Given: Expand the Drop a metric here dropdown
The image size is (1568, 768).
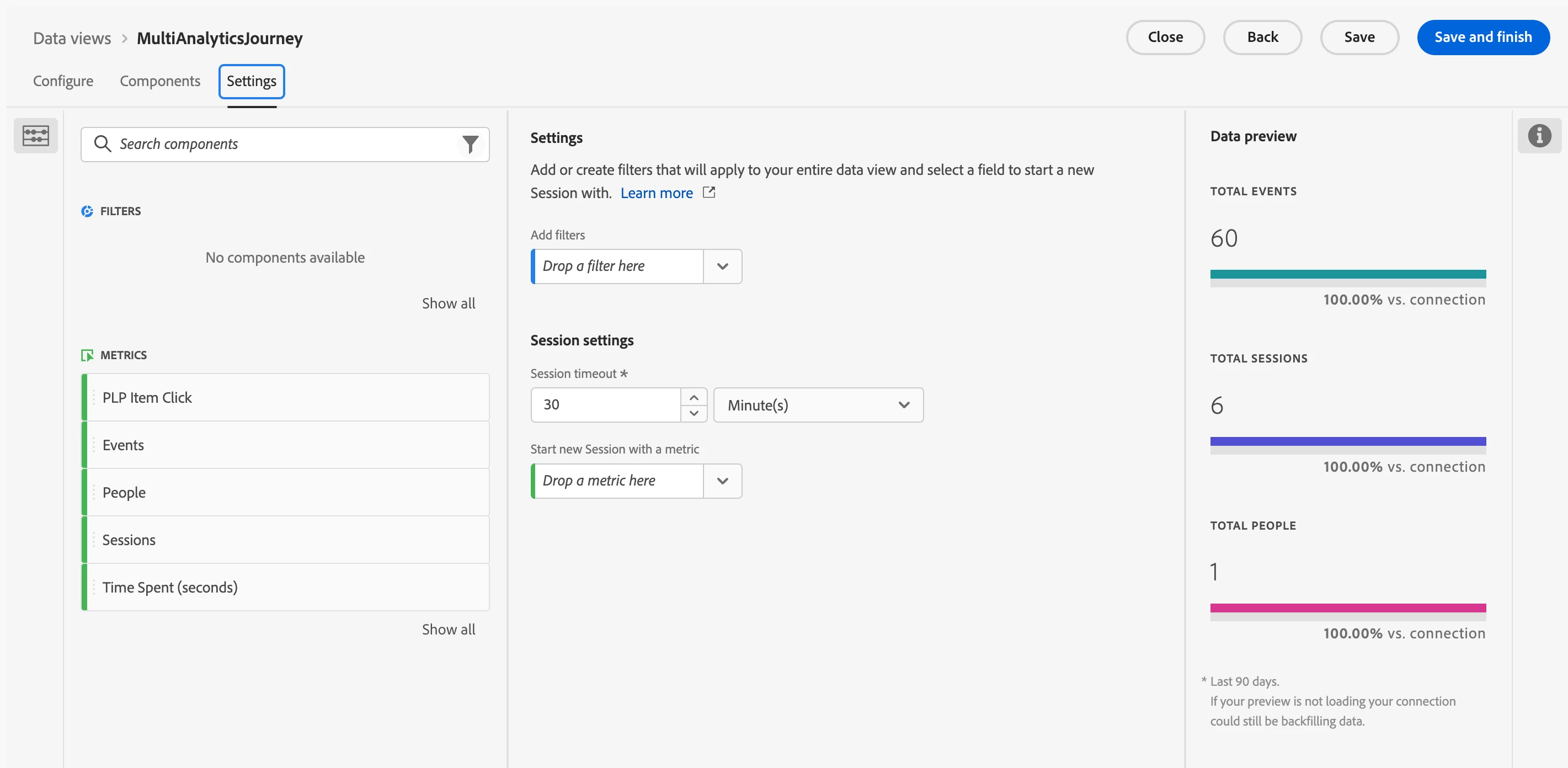Looking at the screenshot, I should (722, 481).
